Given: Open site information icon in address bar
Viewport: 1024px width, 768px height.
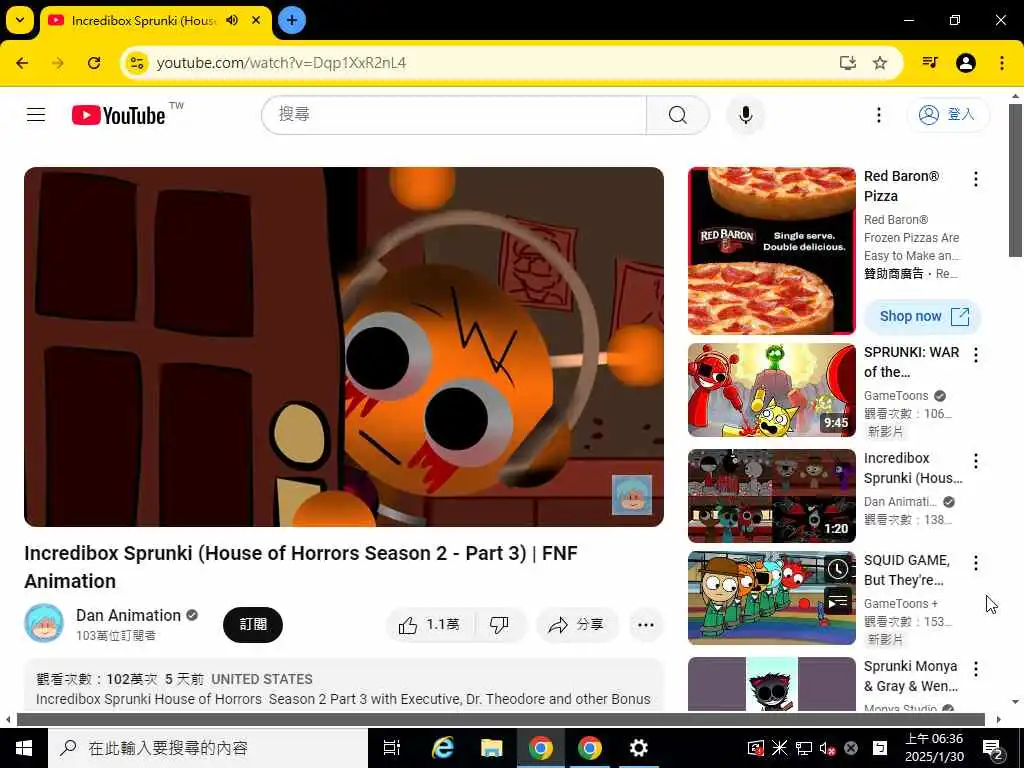Looking at the screenshot, I should [137, 63].
